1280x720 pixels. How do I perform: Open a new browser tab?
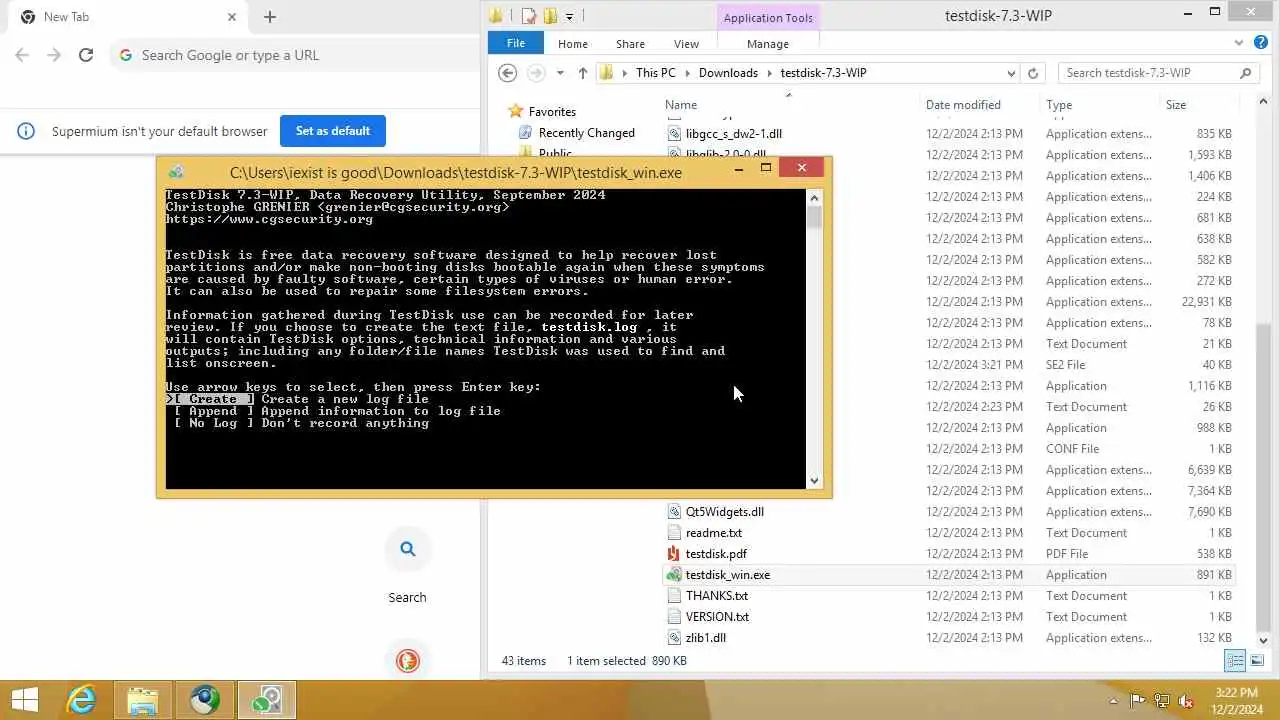270,17
